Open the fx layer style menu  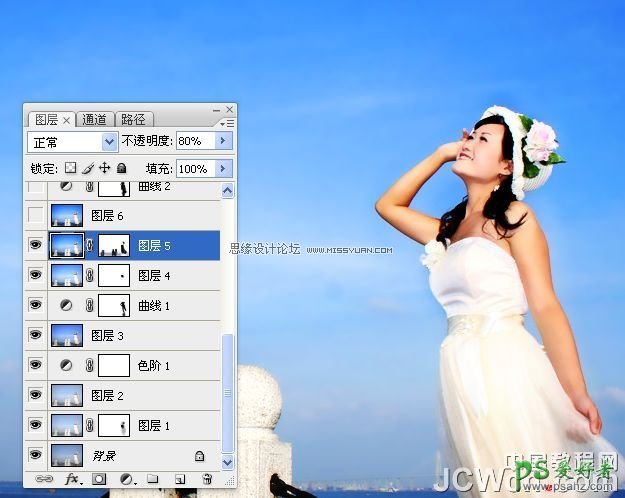pos(72,479)
